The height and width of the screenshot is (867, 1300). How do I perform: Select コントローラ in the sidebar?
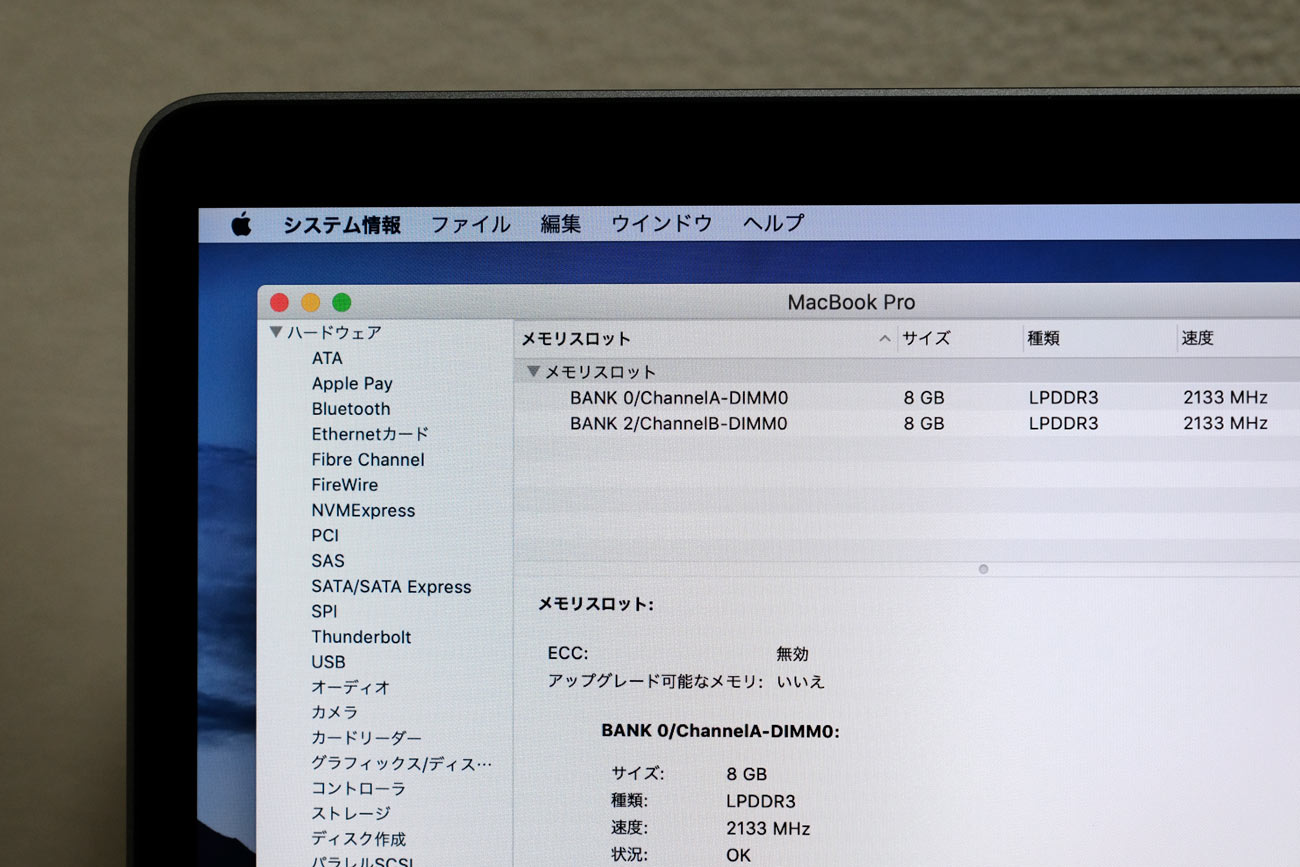pyautogui.click(x=358, y=789)
